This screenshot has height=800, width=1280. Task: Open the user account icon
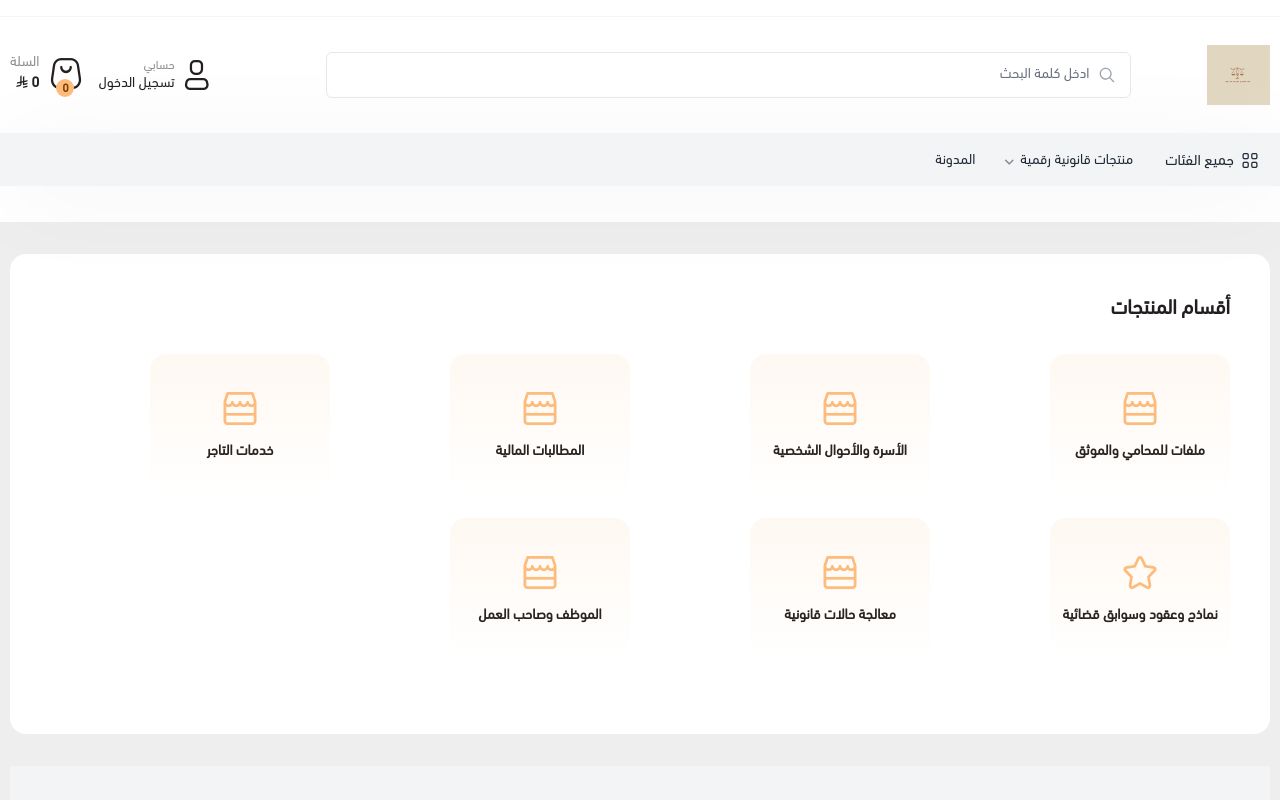pyautogui.click(x=197, y=75)
